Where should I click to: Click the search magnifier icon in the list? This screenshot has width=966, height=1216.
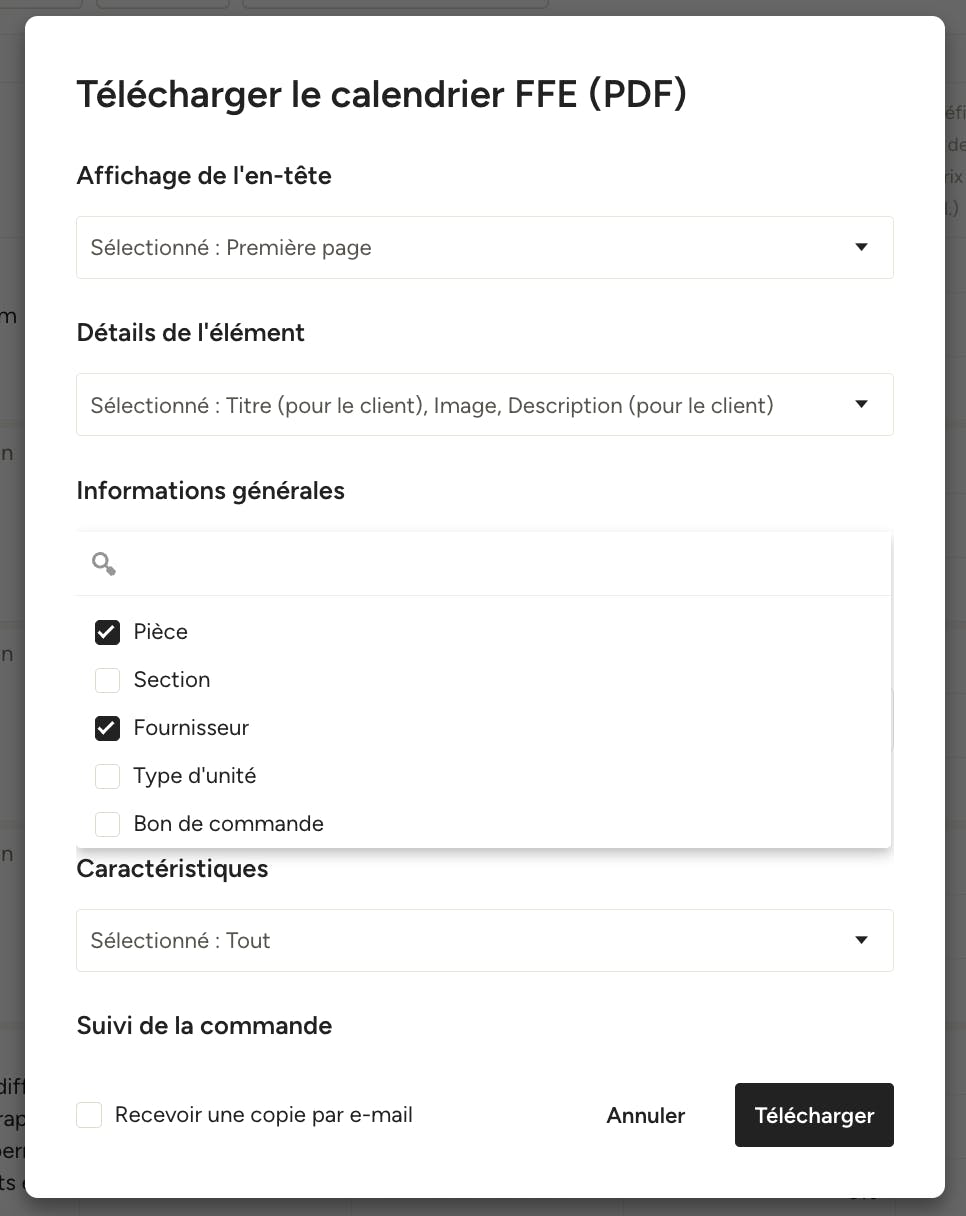[x=104, y=564]
